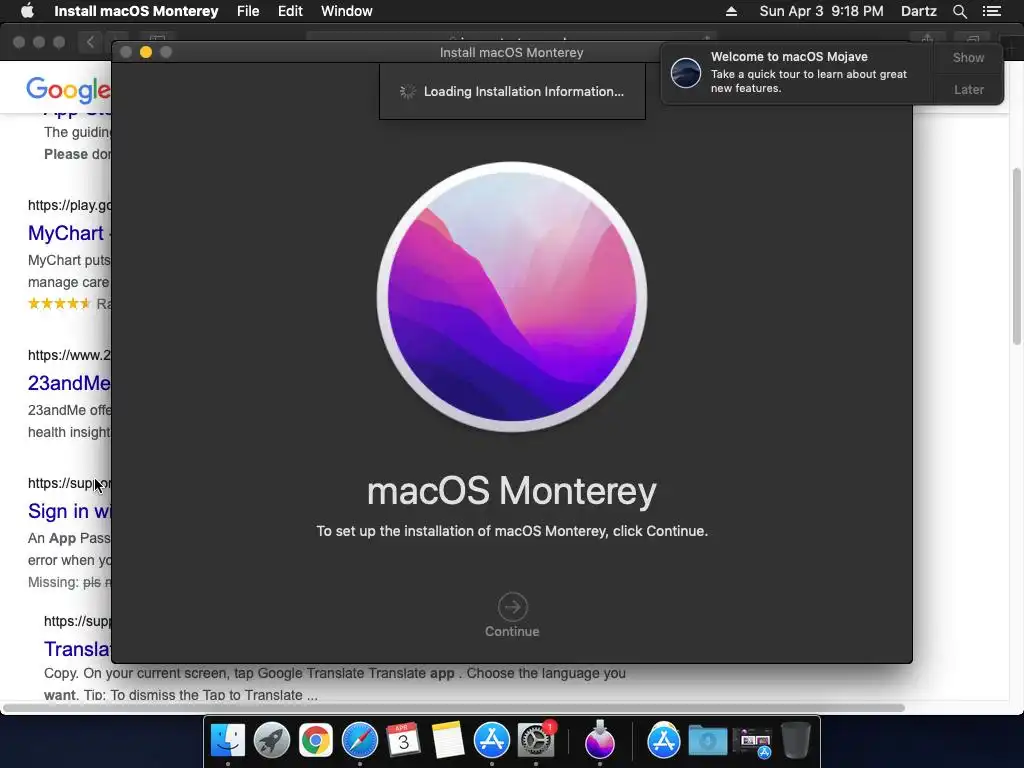Viewport: 1024px width, 768px height.
Task: Click Safari horizontal scrollbar
Action: coord(454,708)
